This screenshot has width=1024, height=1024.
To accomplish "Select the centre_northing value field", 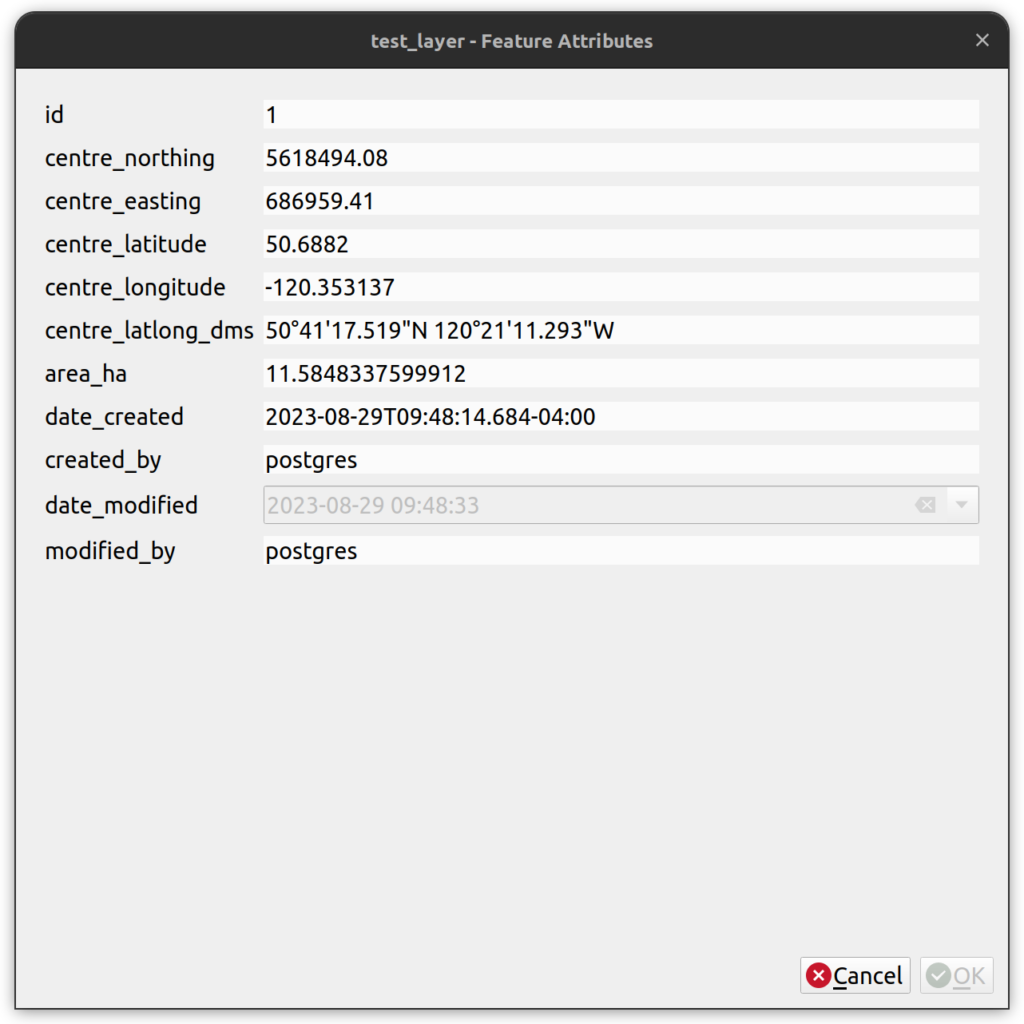I will pos(620,158).
